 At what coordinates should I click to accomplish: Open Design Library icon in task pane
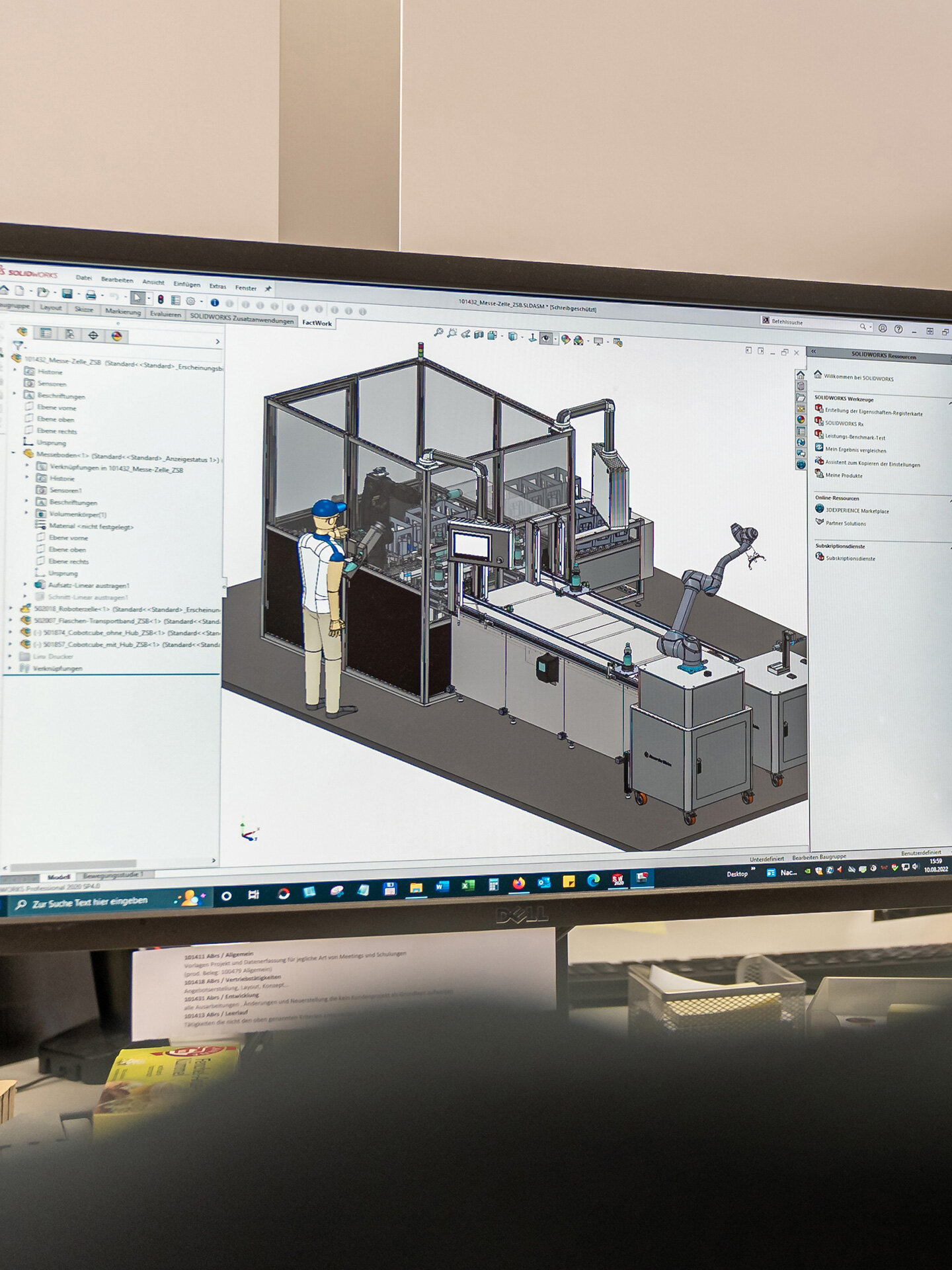click(801, 386)
